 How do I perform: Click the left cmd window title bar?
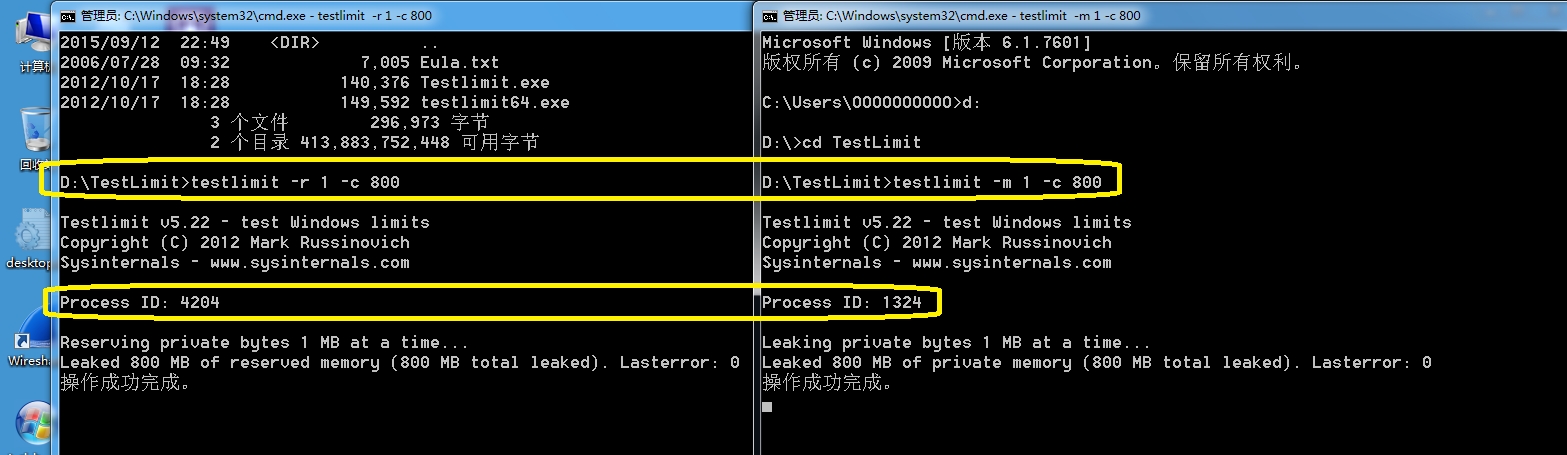click(x=400, y=15)
